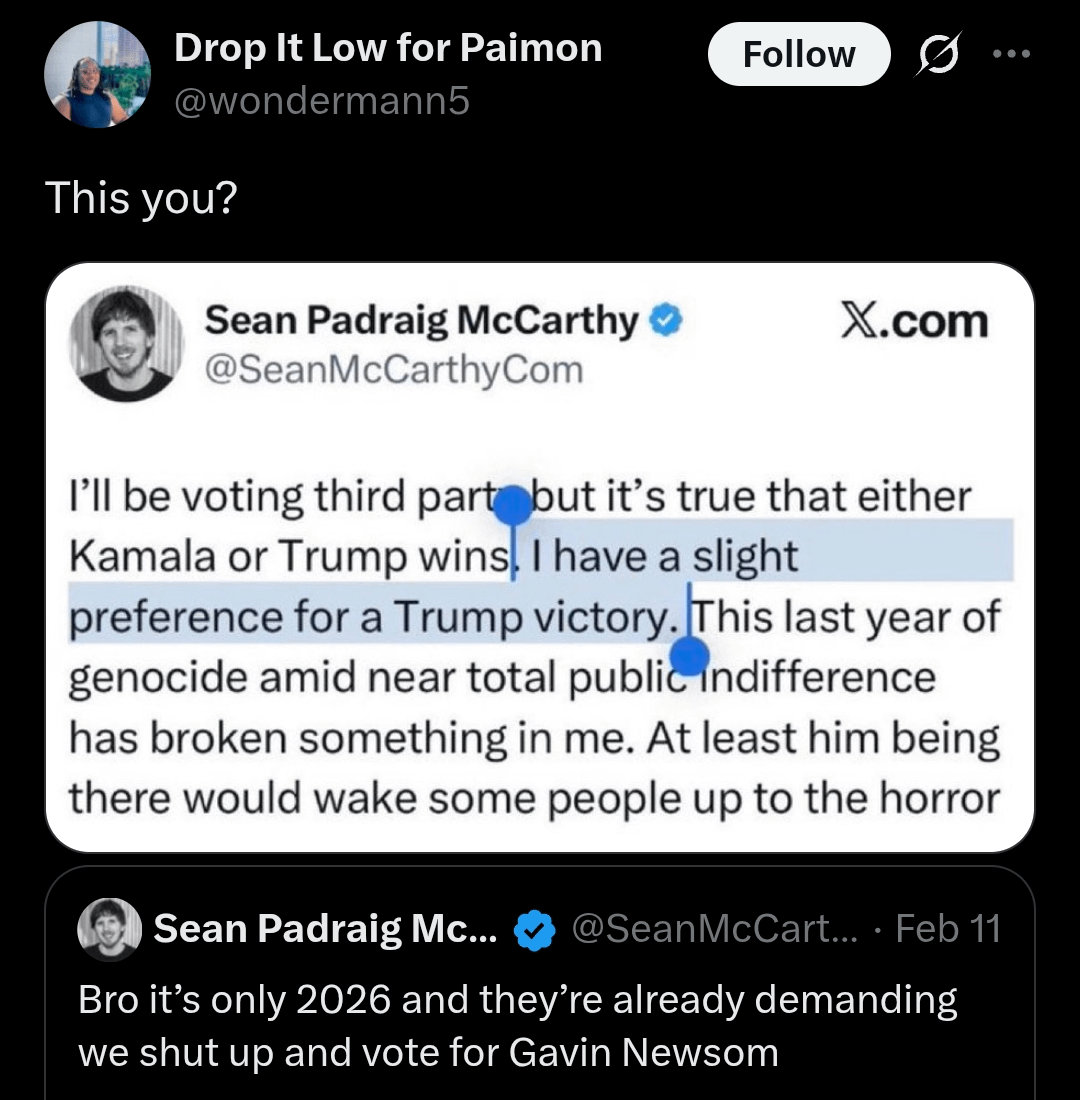Open Drop It Low for Paimon's avatar
This screenshot has height=1100, width=1080.
(98, 76)
